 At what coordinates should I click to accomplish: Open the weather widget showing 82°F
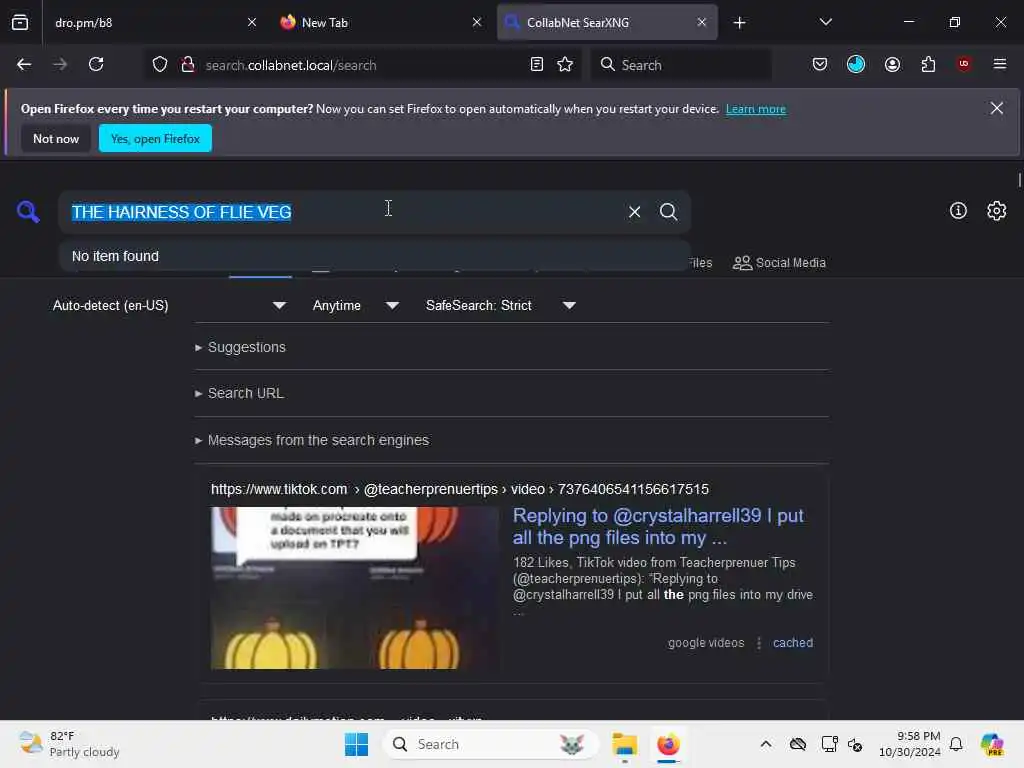click(x=69, y=744)
